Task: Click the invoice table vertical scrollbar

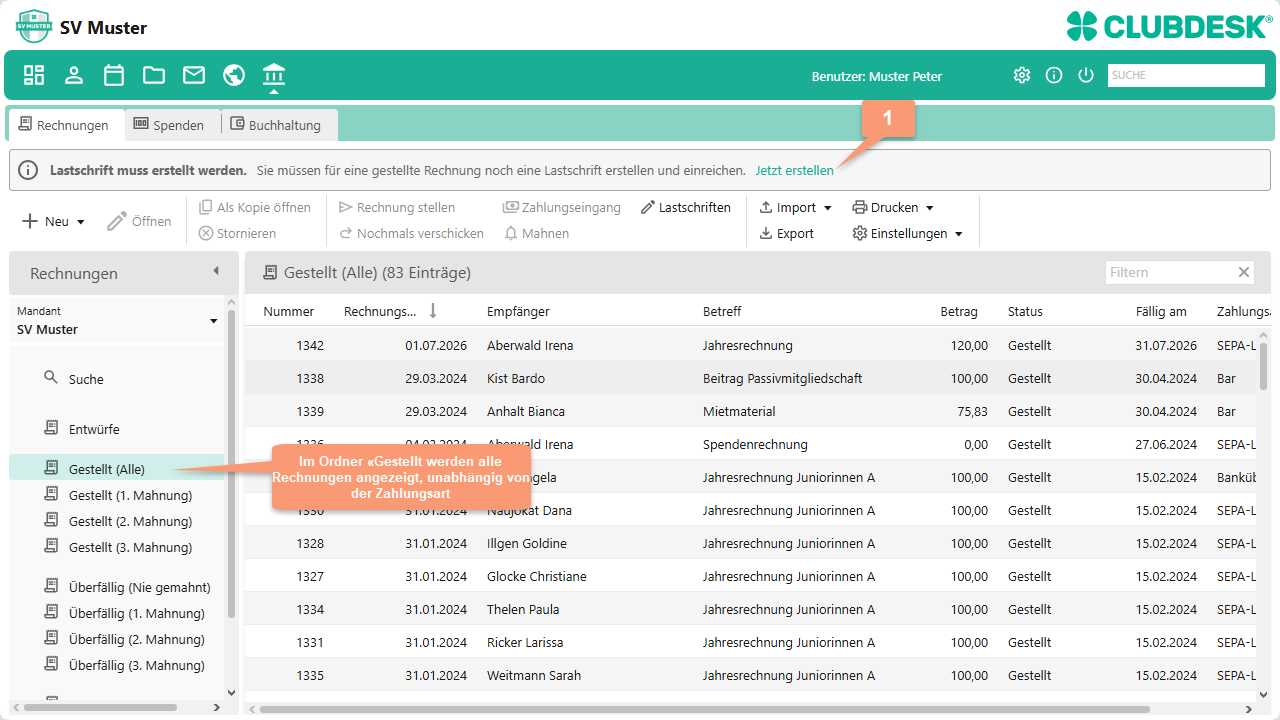Action: point(1264,365)
